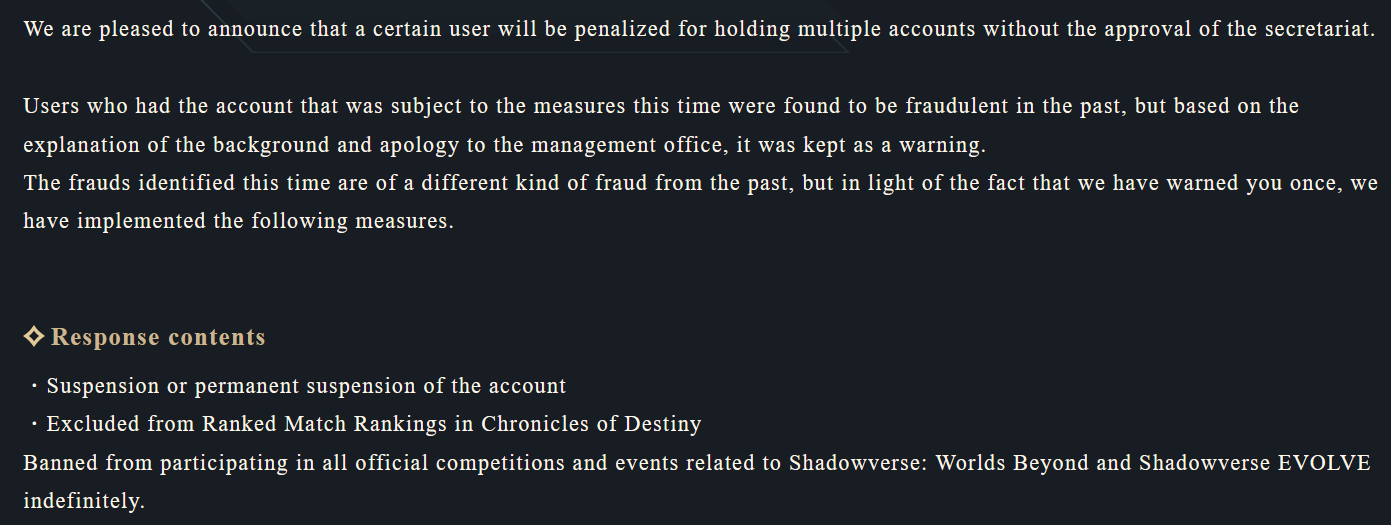Click the line starting Users who had the account
This screenshot has height=525, width=1391.
pos(661,106)
